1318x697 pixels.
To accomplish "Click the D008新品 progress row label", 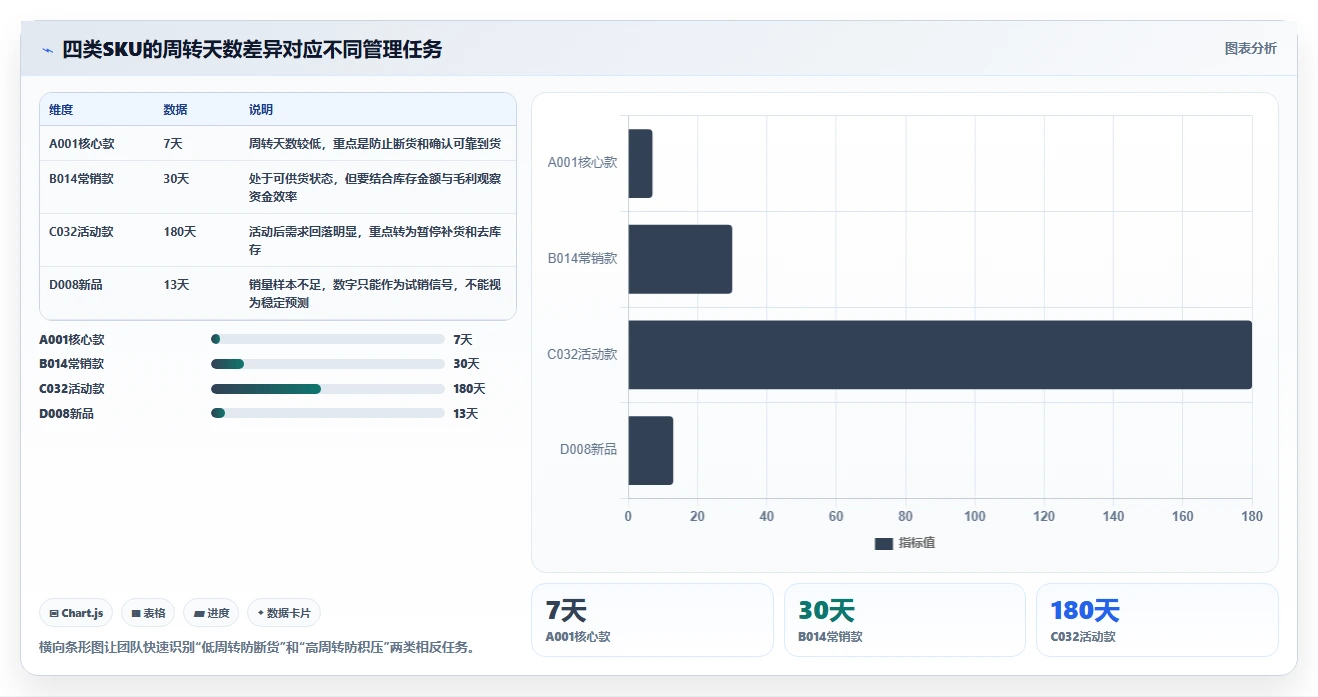I will tap(66, 413).
